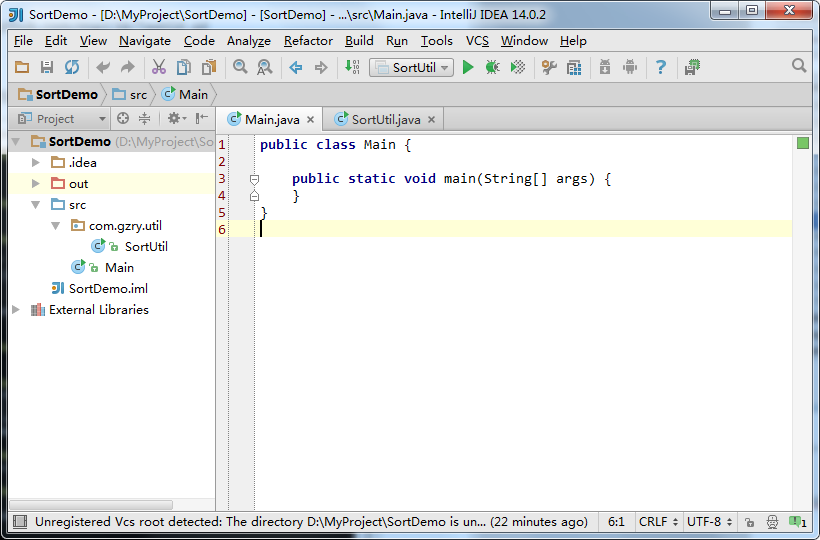The height and width of the screenshot is (540, 820).
Task: Collapse the src folder
Action: tap(36, 204)
